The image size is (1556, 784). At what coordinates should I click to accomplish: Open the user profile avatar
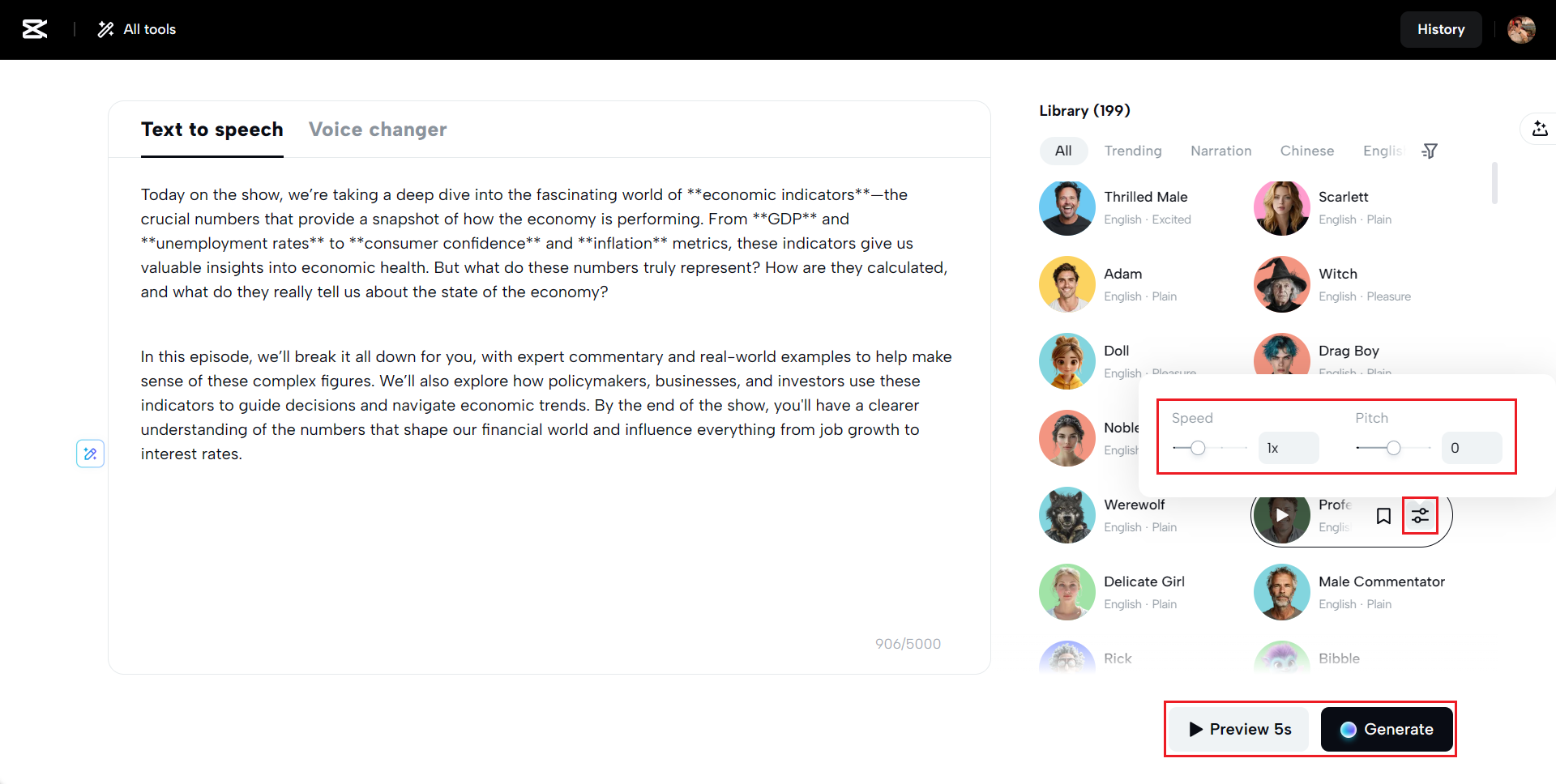pyautogui.click(x=1520, y=30)
